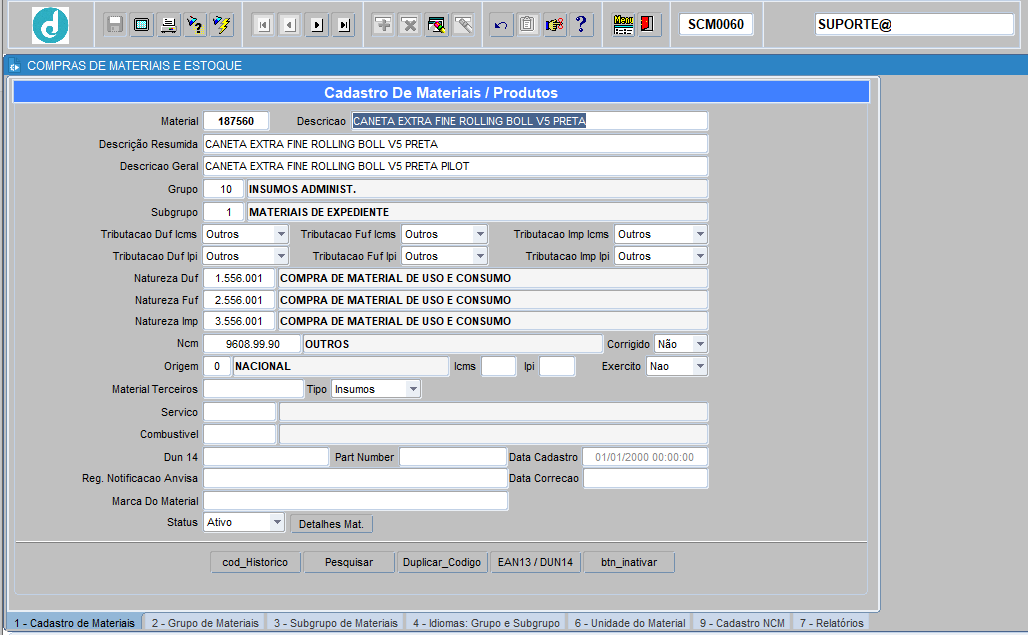Switch to '3 - Subgrupo de Materiais' tab
The height and width of the screenshot is (636, 1028).
(336, 623)
